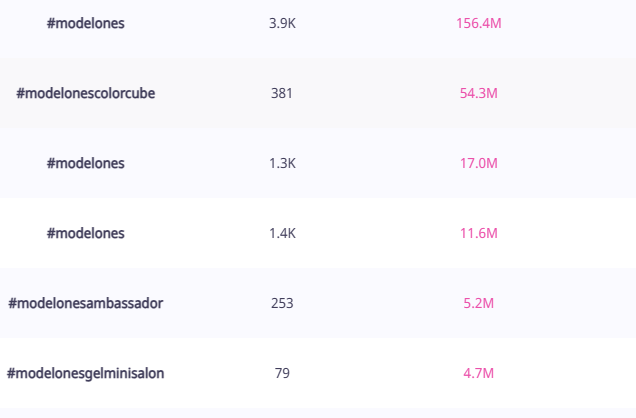Viewport: 636px width, 418px height.
Task: Click the 1.3K post count
Action: (x=282, y=163)
